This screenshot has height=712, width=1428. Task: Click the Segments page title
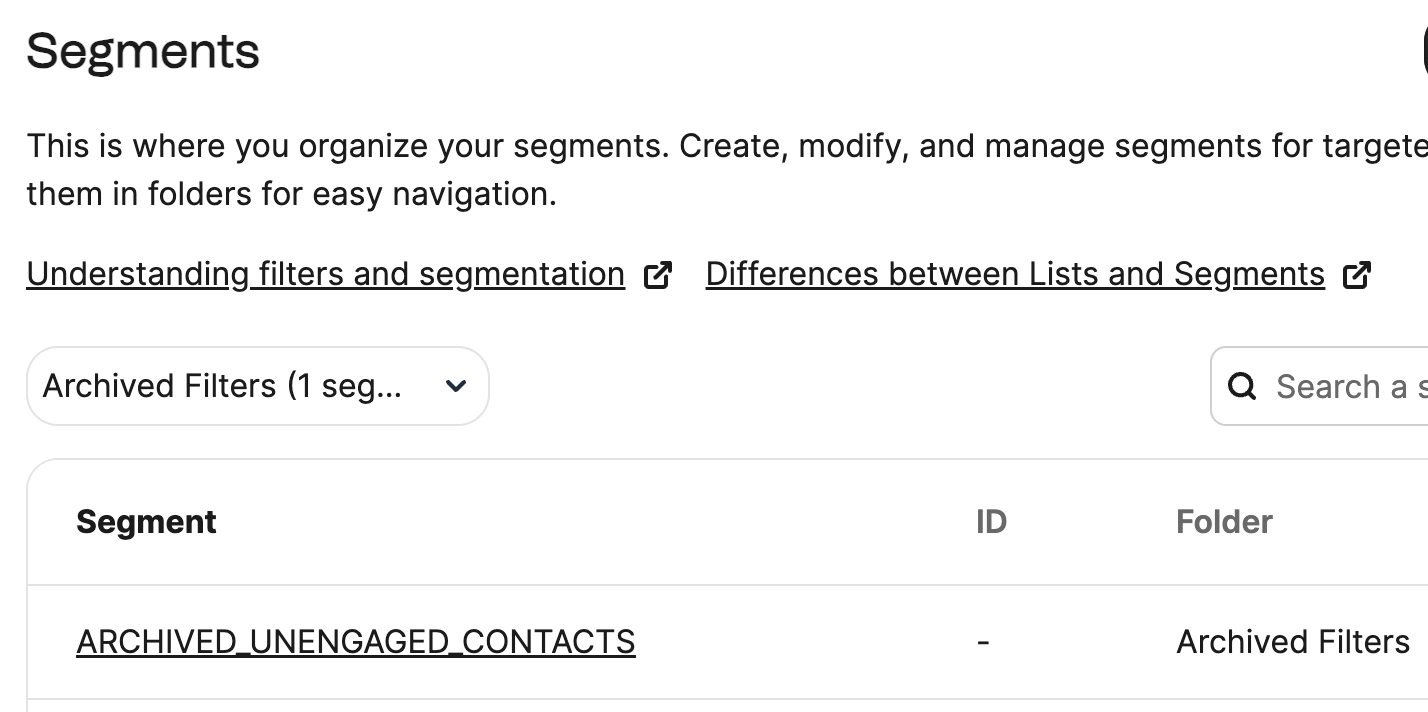pyautogui.click(x=143, y=51)
